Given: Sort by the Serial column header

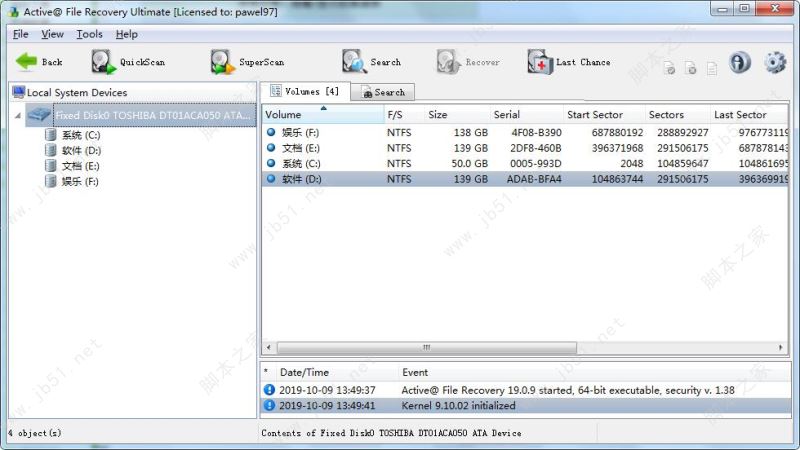Looking at the screenshot, I should 527,115.
